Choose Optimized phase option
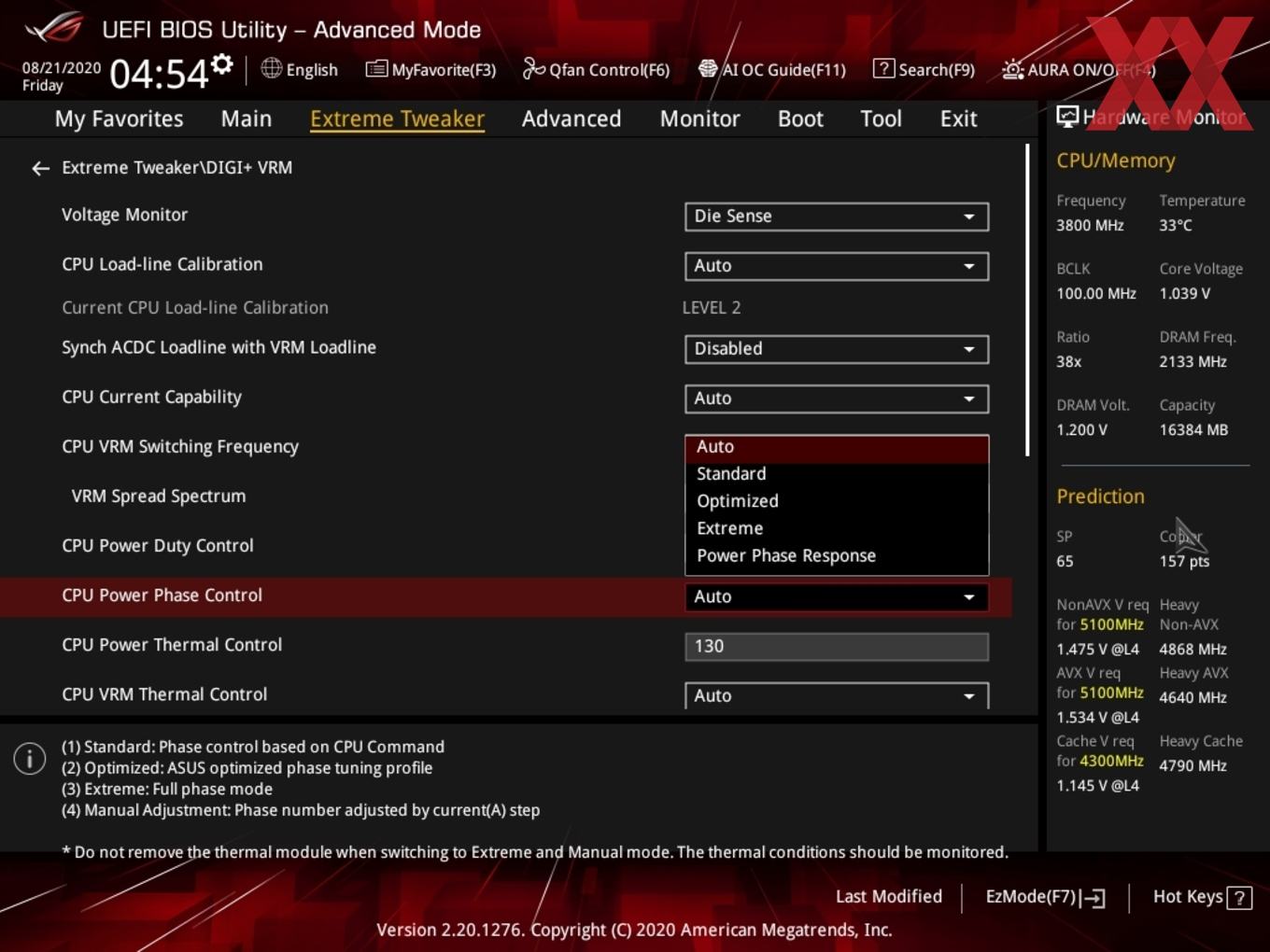 pos(837,501)
